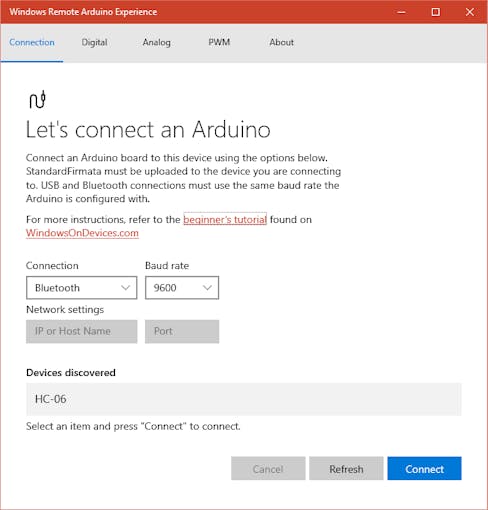Close the Windows Remote Arduino Experience window
The height and width of the screenshot is (510, 488).
[x=470, y=12]
